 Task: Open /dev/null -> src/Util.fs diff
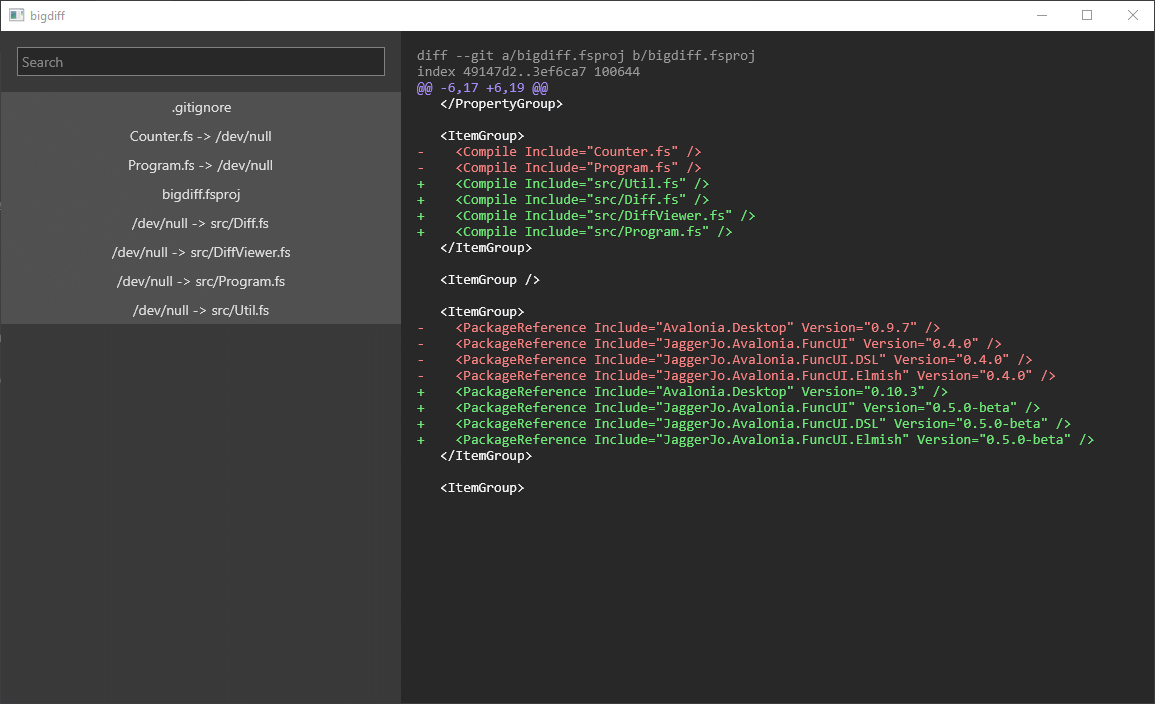201,310
